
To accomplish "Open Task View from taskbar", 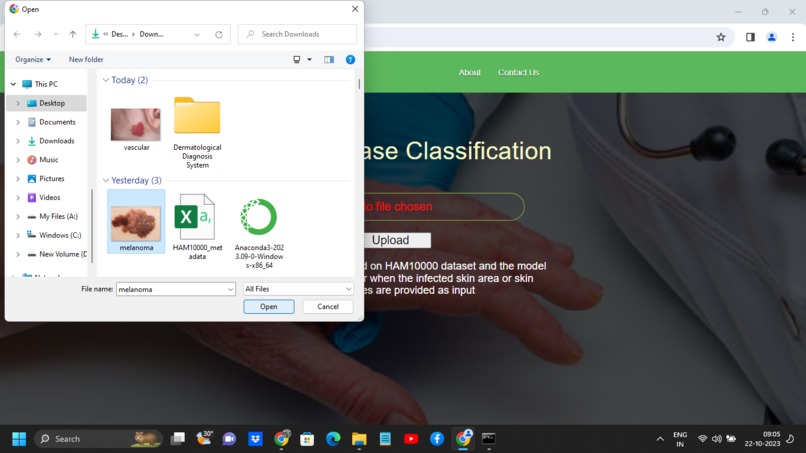I will [x=178, y=439].
